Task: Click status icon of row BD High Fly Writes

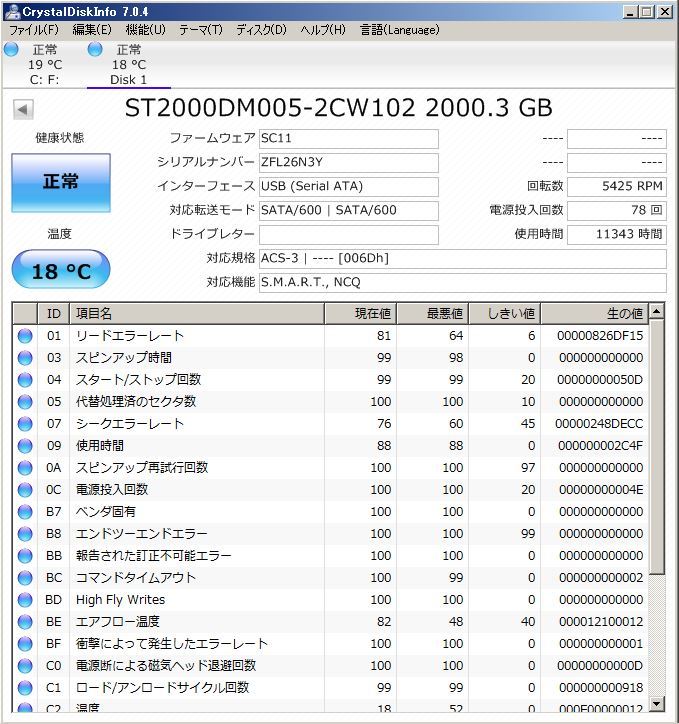Action: click(25, 600)
